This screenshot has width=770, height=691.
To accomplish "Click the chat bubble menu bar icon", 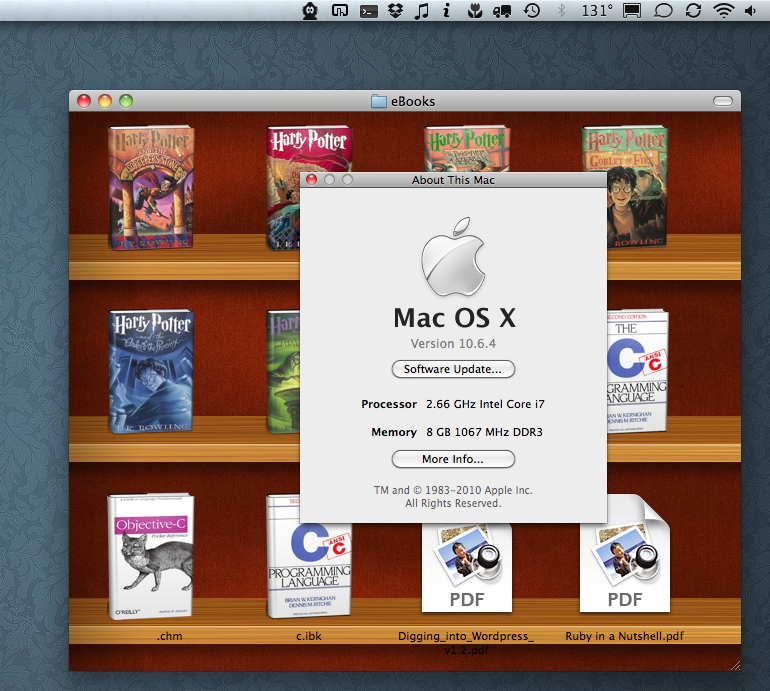I will pos(663,11).
